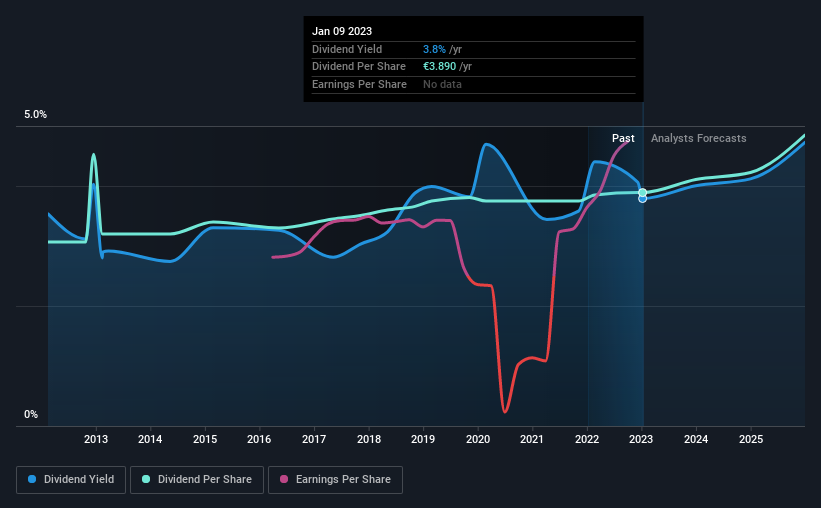The width and height of the screenshot is (821, 508).
Task: Click the Analysts Forecasts label
Action: coord(698,138)
